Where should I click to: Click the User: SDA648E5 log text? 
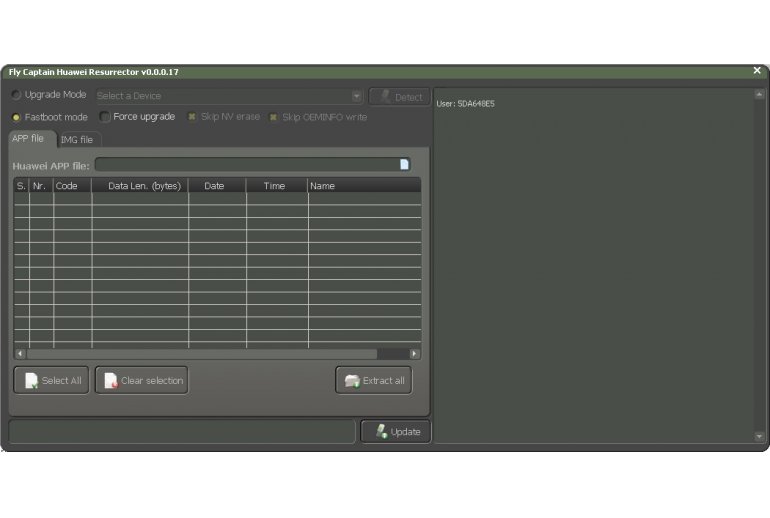point(466,104)
